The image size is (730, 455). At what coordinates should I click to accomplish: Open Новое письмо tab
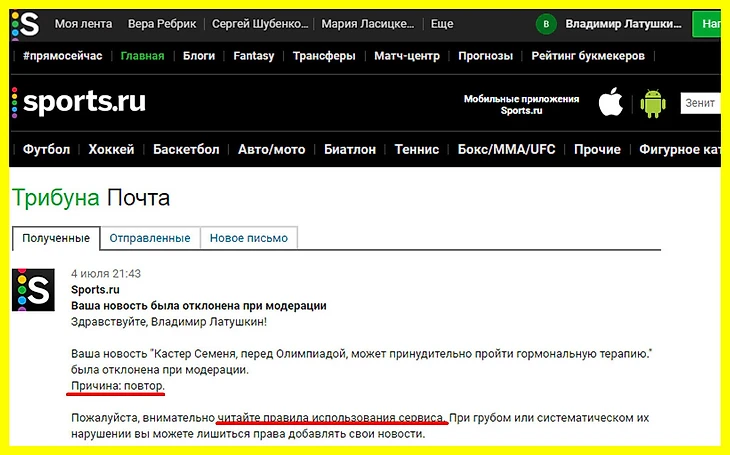(x=249, y=238)
